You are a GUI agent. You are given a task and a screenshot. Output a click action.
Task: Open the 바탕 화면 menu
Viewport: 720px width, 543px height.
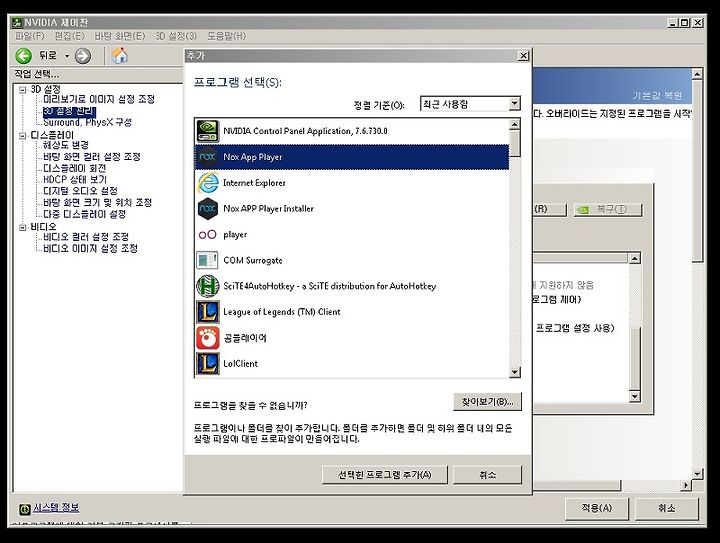[x=120, y=36]
